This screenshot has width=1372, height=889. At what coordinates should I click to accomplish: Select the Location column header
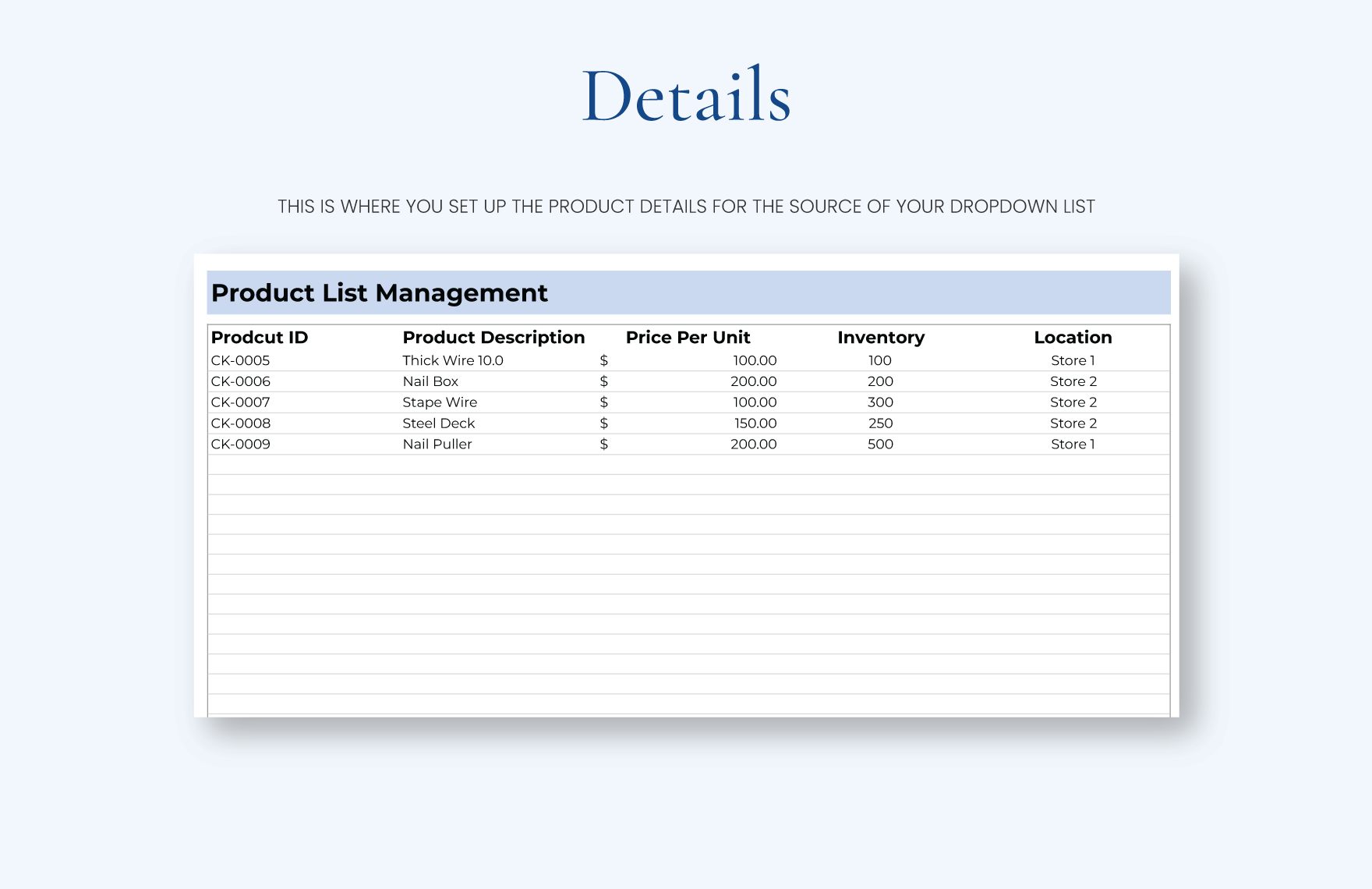click(1073, 337)
